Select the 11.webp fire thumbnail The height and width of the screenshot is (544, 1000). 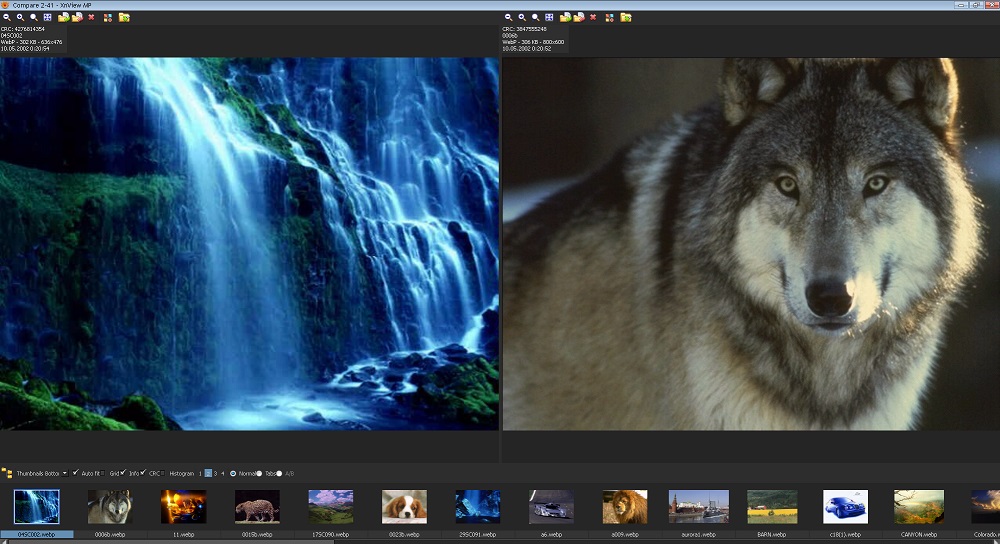pos(183,507)
